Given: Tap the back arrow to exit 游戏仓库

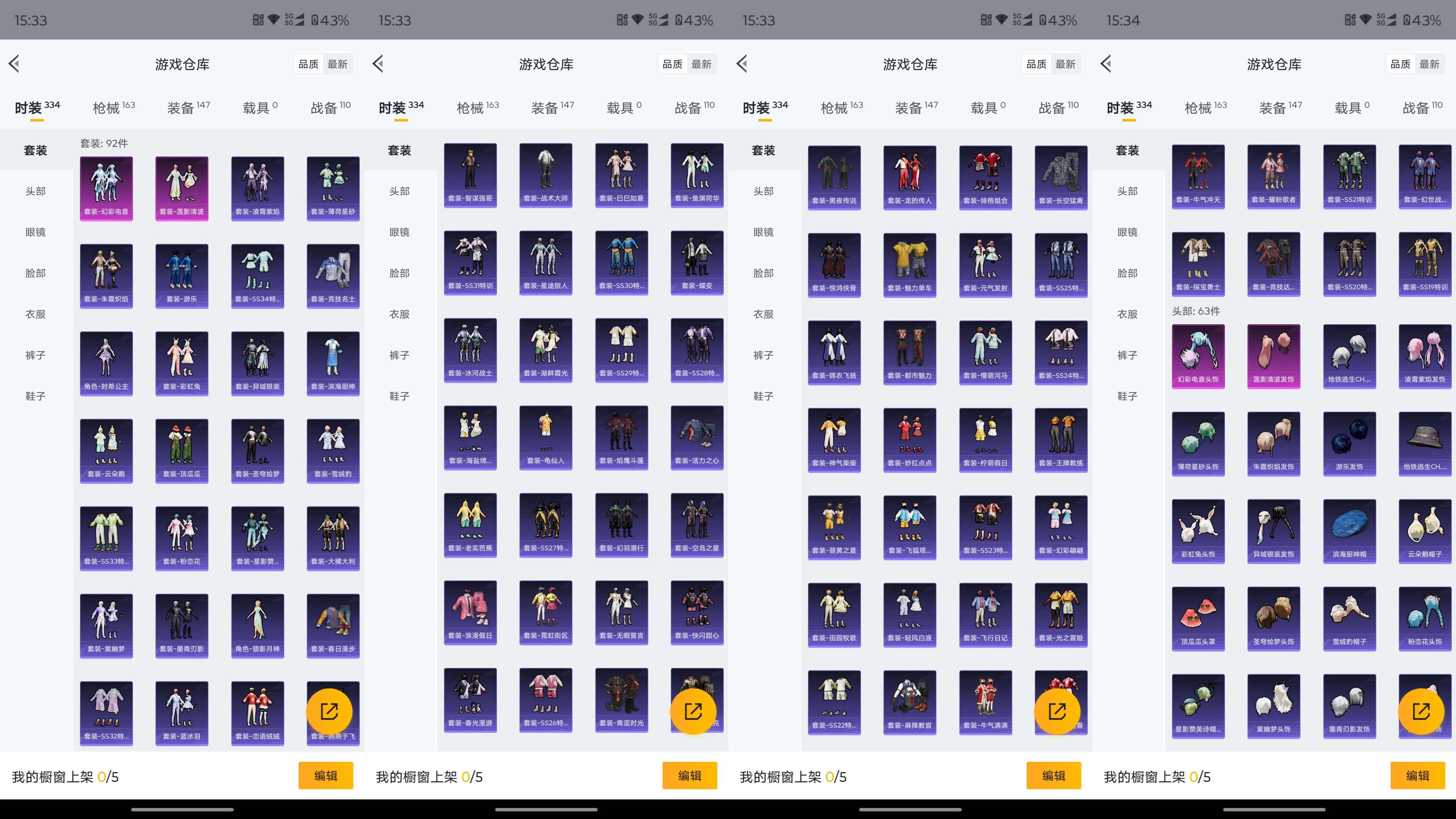Looking at the screenshot, I should [14, 64].
